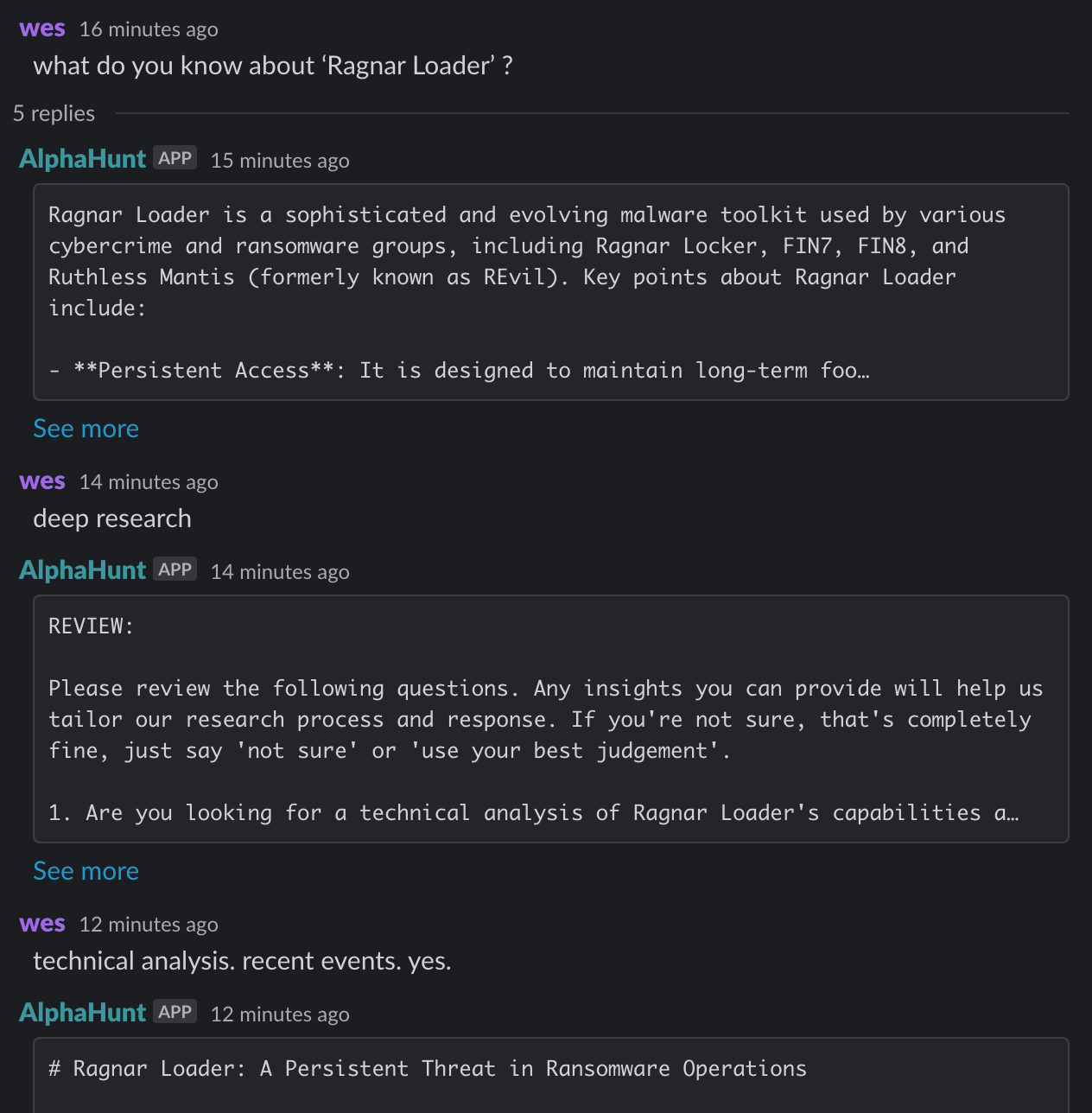The image size is (1092, 1113).
Task: Select the '5 replies' thread label
Action: click(x=54, y=113)
